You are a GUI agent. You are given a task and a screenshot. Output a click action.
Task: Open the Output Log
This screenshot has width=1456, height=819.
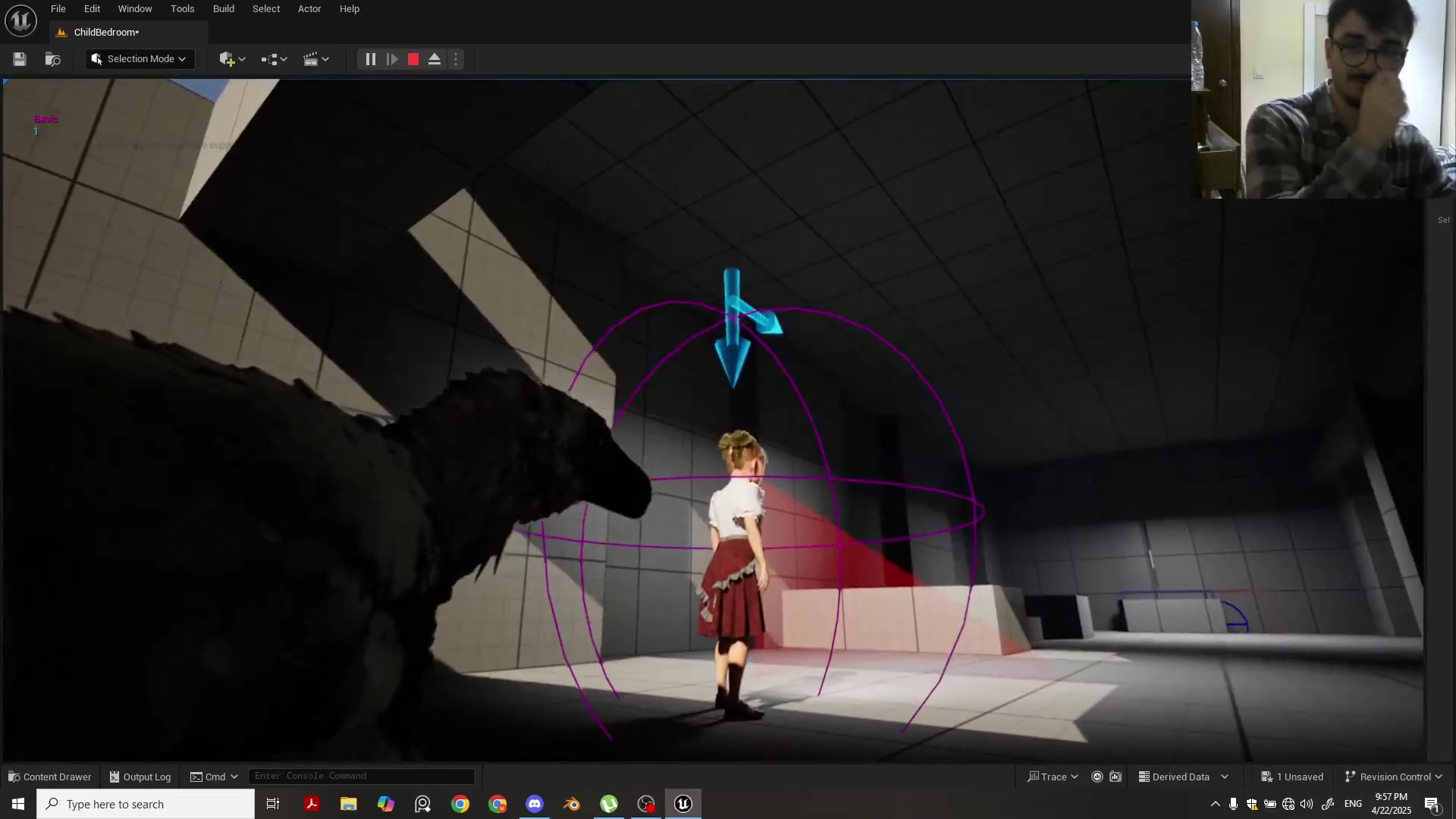[140, 777]
